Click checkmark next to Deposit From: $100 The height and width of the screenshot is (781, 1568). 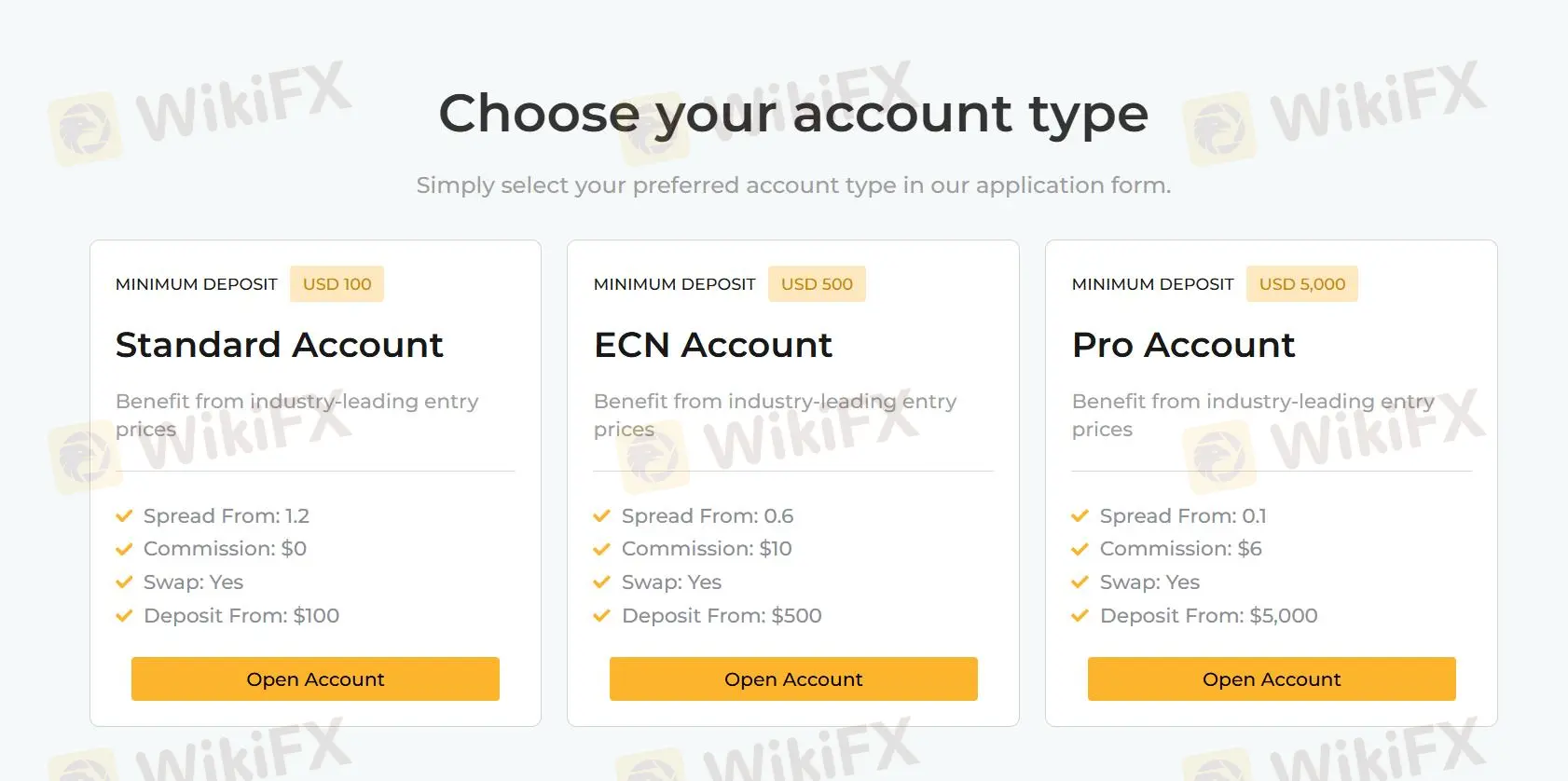pos(124,616)
